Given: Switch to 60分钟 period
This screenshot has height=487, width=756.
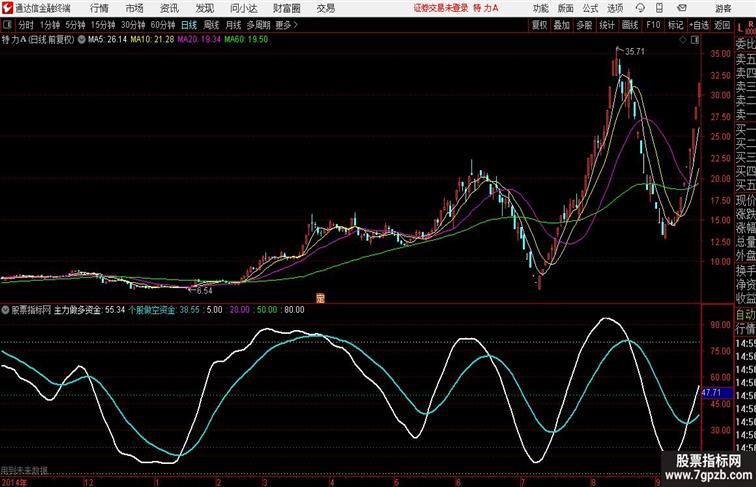Looking at the screenshot, I should point(163,25).
